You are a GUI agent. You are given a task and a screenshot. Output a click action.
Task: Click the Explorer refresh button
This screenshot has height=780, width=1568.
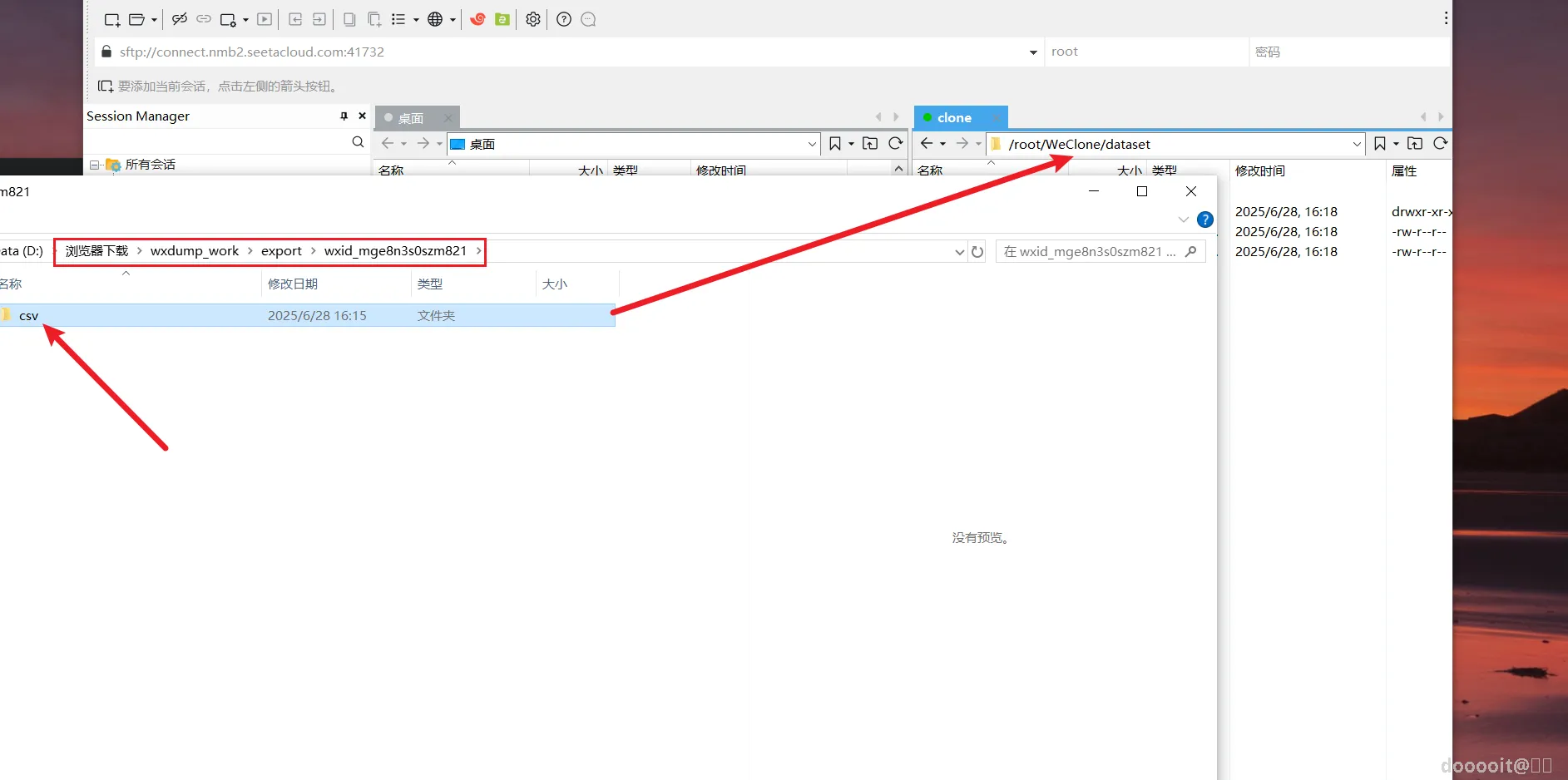click(x=977, y=252)
